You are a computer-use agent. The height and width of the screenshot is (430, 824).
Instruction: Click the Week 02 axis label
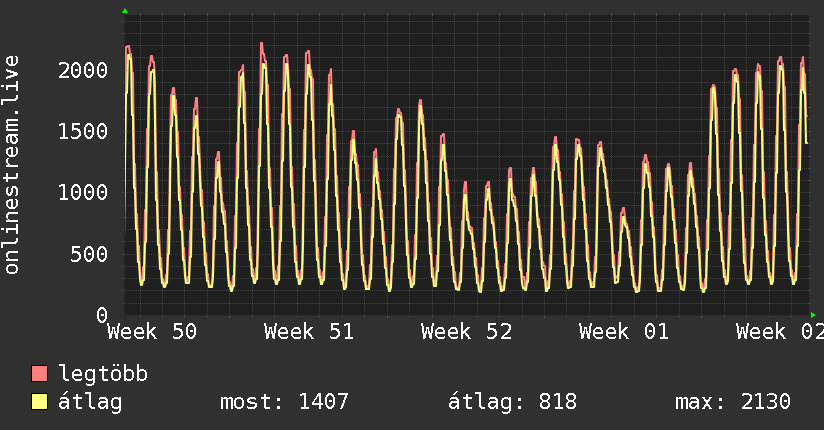(x=780, y=332)
